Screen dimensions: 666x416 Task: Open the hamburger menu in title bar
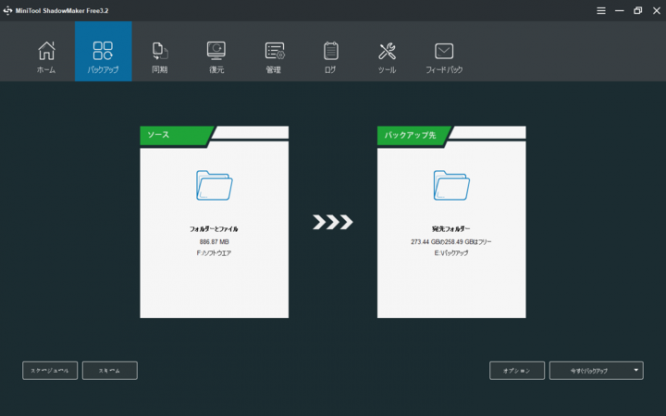(601, 11)
